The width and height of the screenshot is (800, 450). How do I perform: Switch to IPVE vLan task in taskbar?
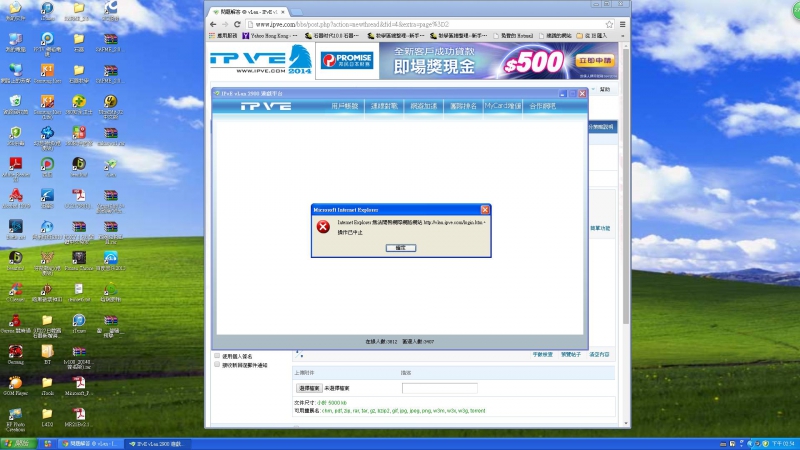[x=158, y=444]
